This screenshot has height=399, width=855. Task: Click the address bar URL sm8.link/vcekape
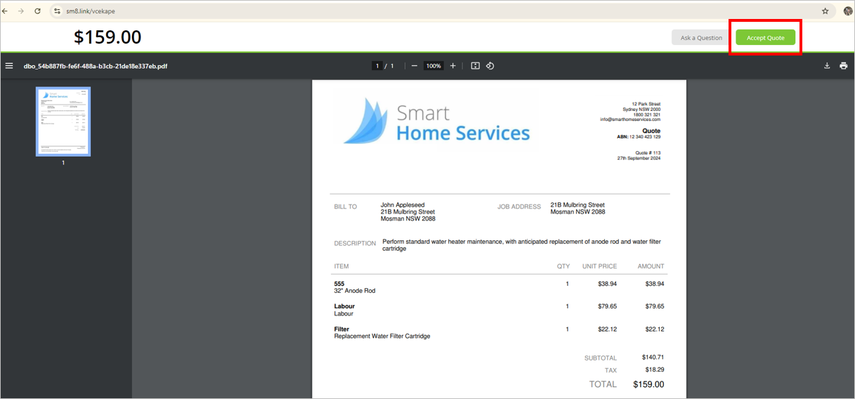[x=91, y=11]
